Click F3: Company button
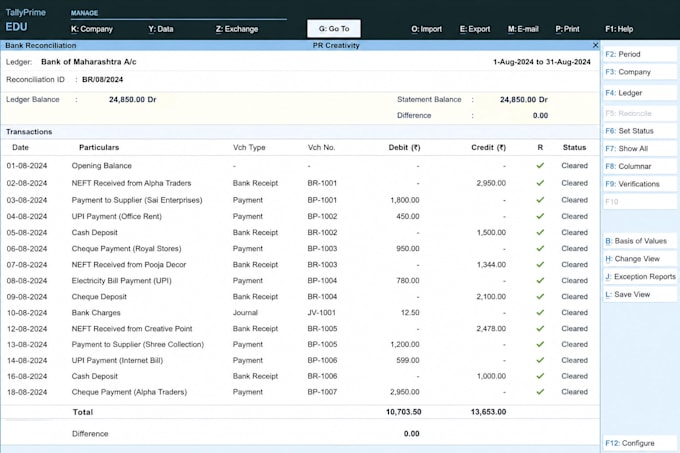This screenshot has height=453, width=680. (x=640, y=72)
